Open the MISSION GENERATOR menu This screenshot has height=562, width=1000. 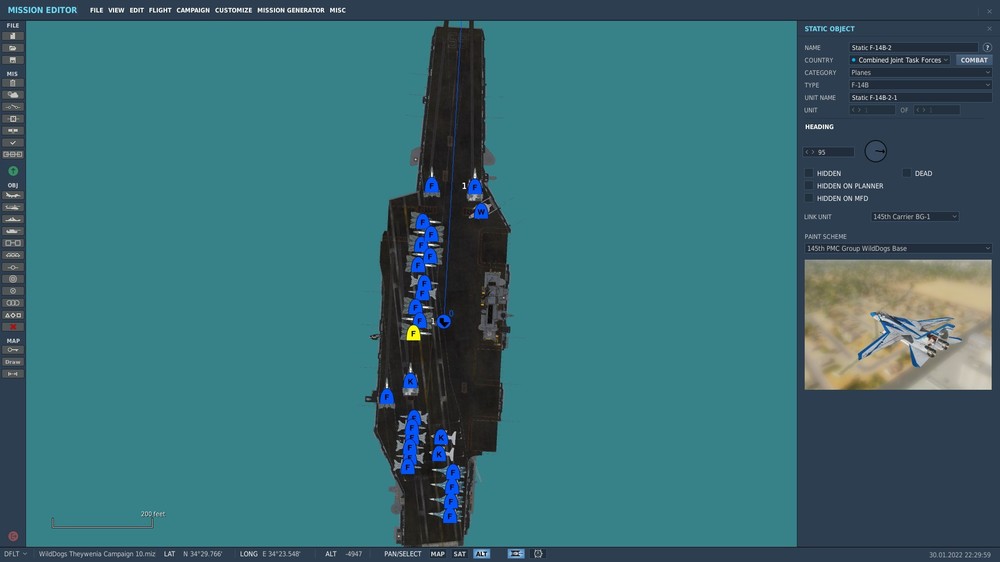(291, 10)
